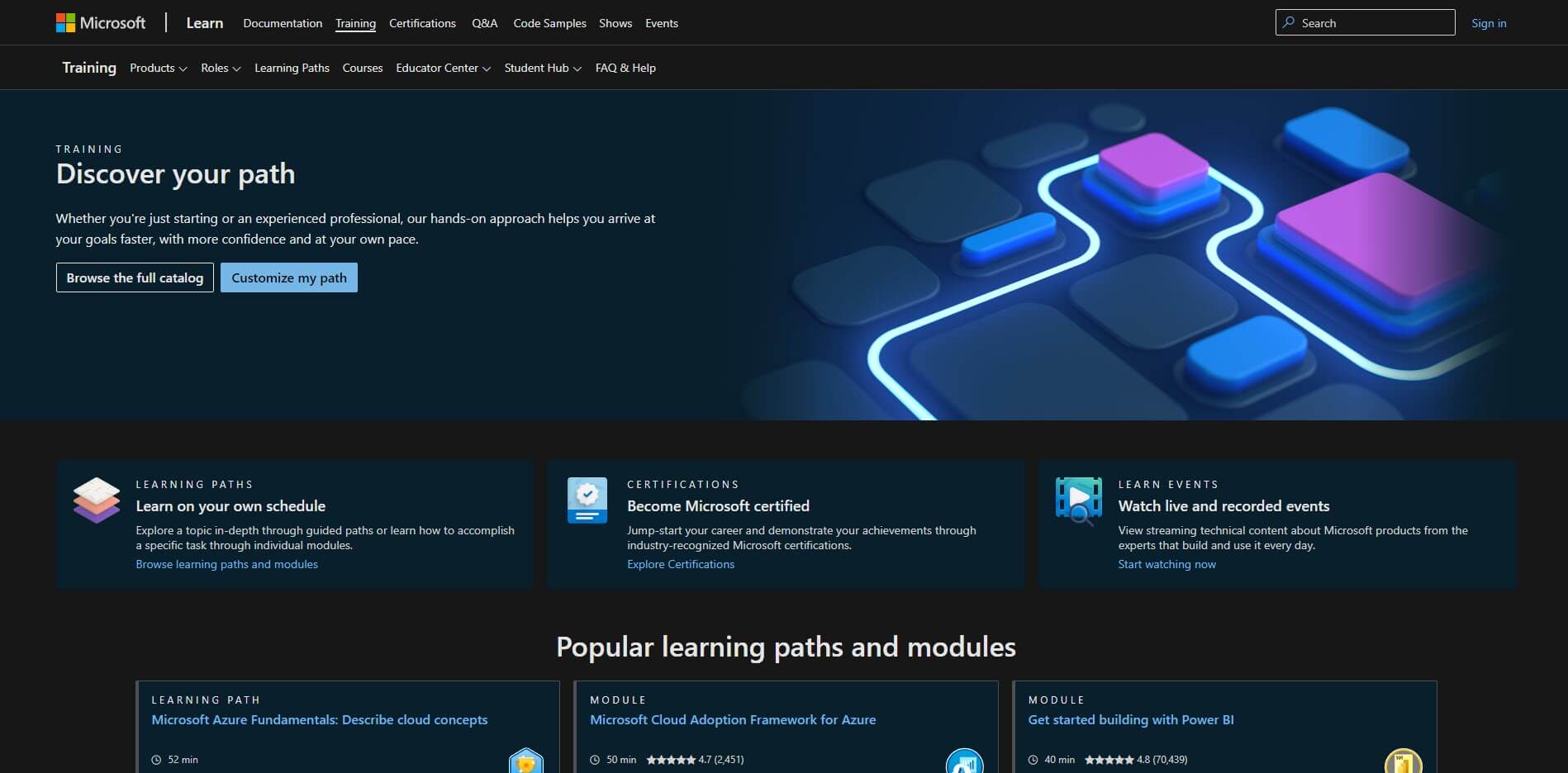This screenshot has width=1568, height=773.
Task: Click Browse the full catalog button
Action: [x=135, y=277]
